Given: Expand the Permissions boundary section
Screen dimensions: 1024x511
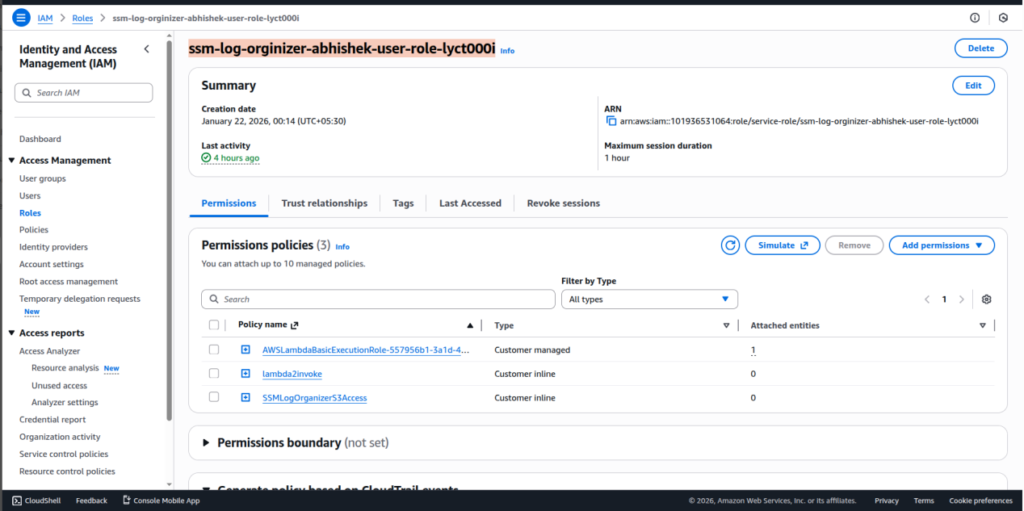Looking at the screenshot, I should [206, 443].
